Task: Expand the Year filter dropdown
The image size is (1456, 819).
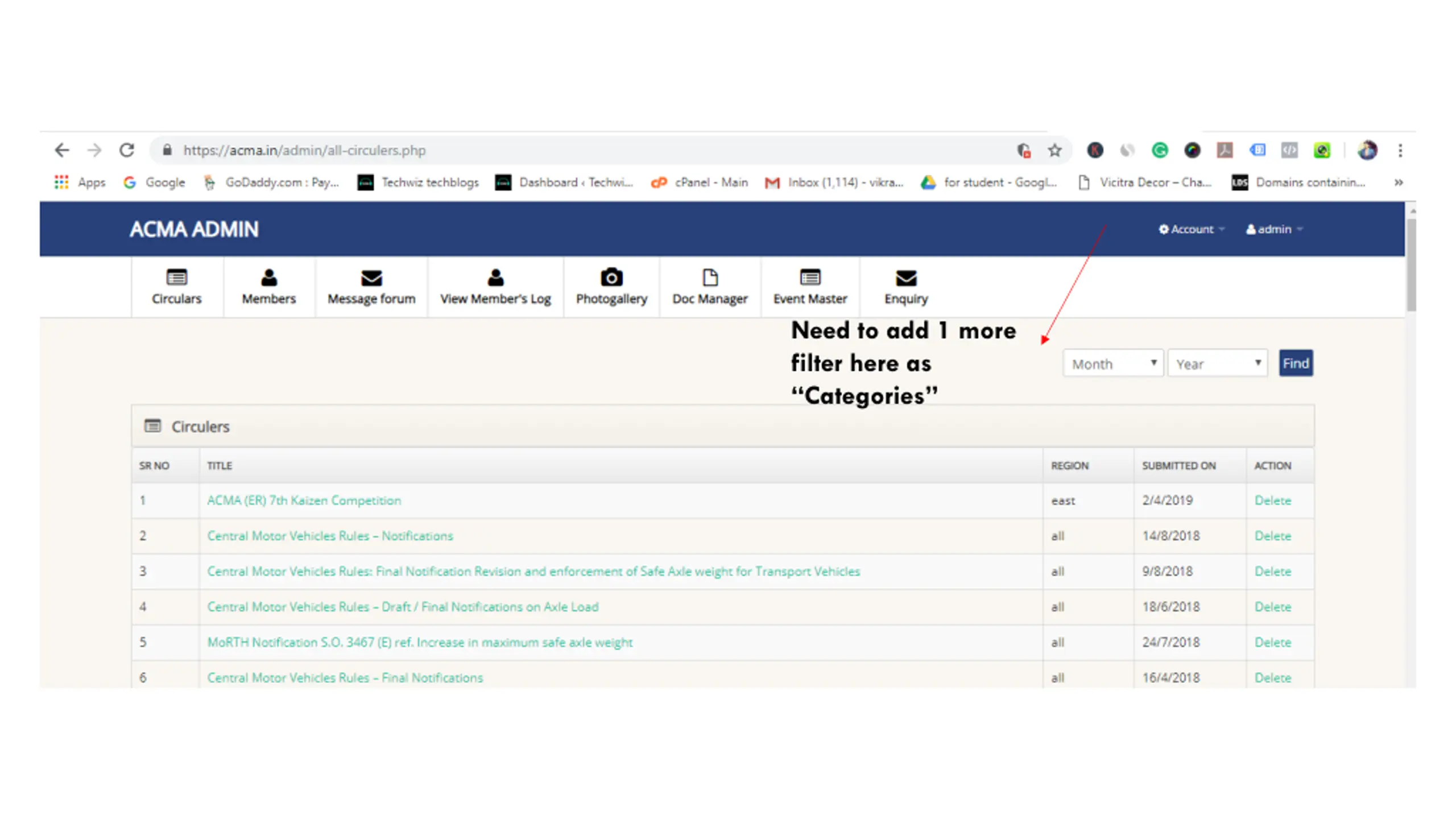Action: click(1218, 363)
